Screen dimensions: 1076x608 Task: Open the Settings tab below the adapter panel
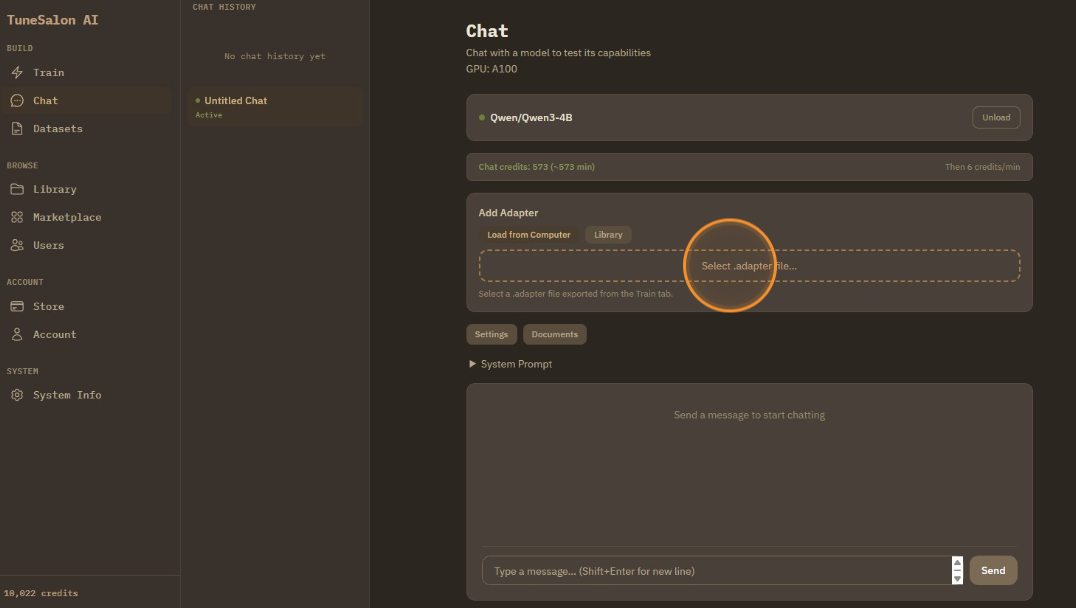(x=491, y=334)
